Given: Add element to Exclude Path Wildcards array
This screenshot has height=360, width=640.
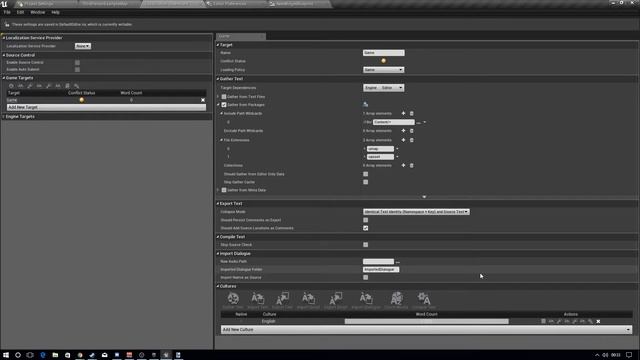Looking at the screenshot, I should (403, 131).
